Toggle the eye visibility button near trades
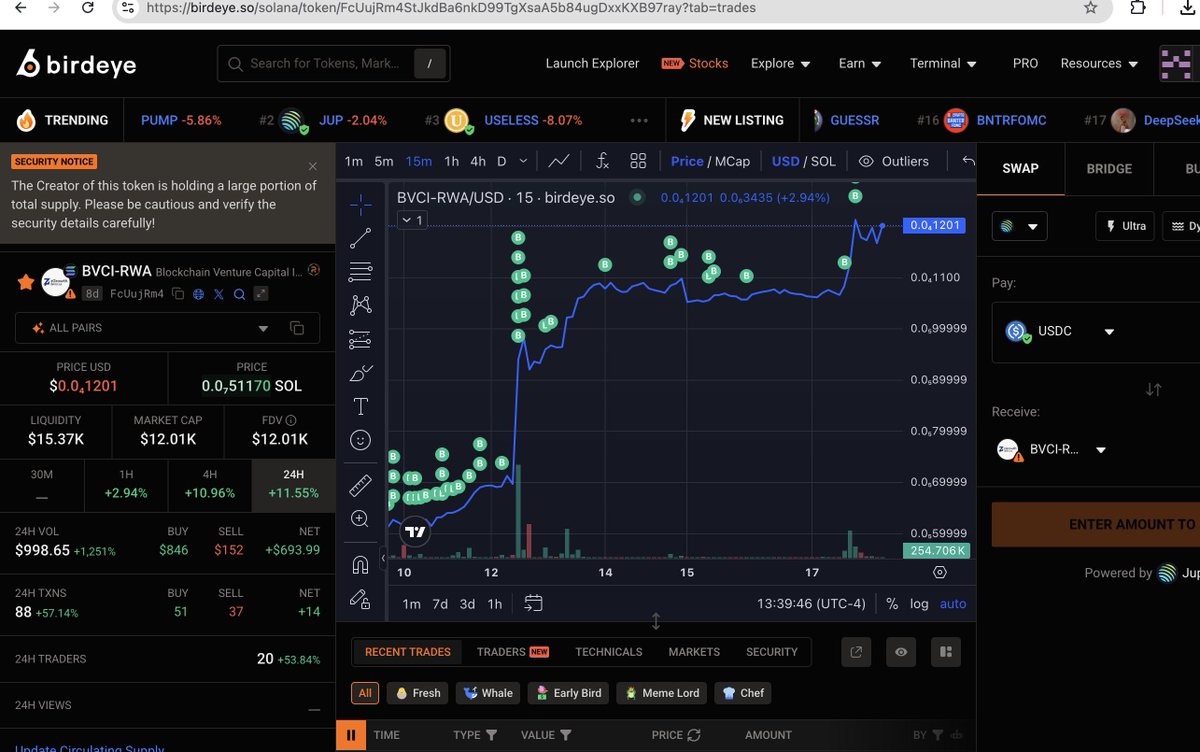The image size is (1200, 752). click(x=901, y=652)
